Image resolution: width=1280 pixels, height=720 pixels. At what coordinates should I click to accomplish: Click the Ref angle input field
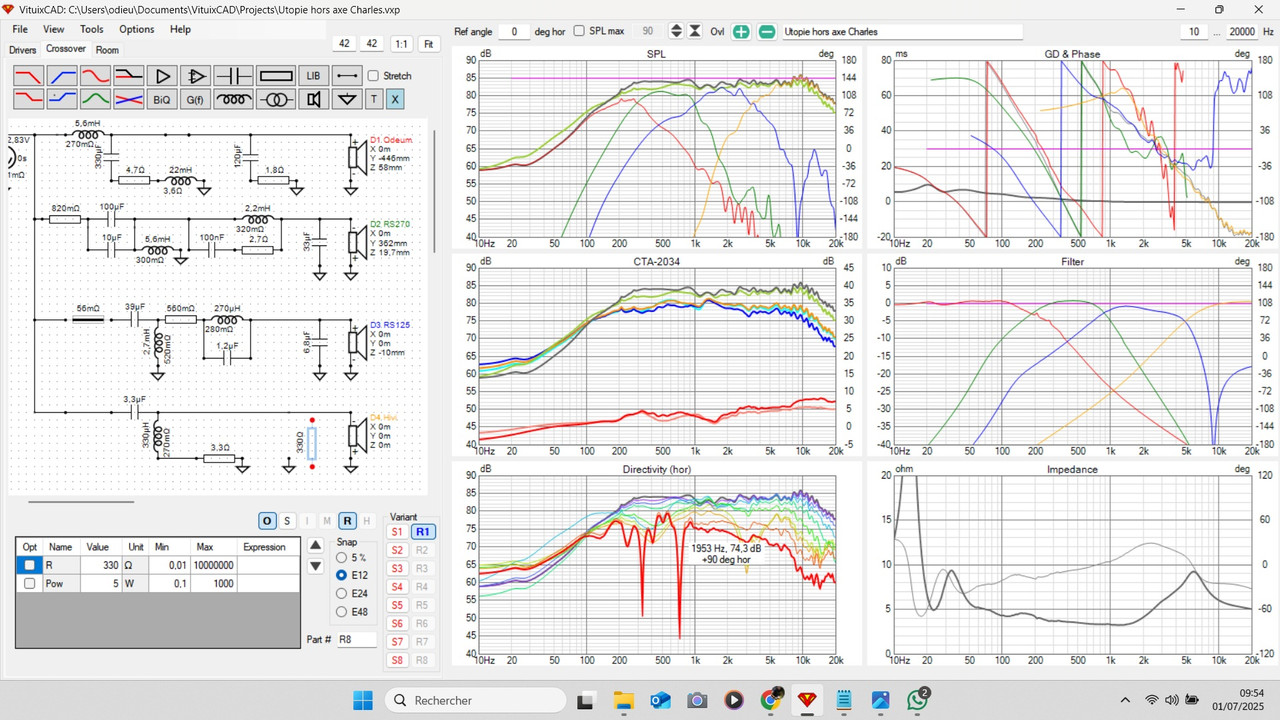tap(514, 32)
